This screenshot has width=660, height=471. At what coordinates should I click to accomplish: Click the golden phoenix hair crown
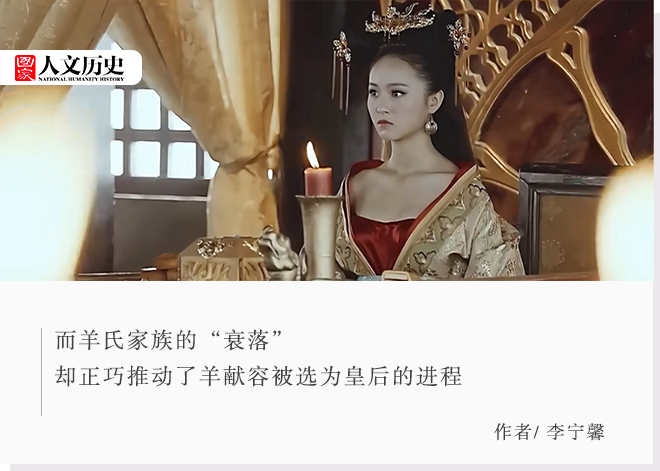[x=399, y=21]
